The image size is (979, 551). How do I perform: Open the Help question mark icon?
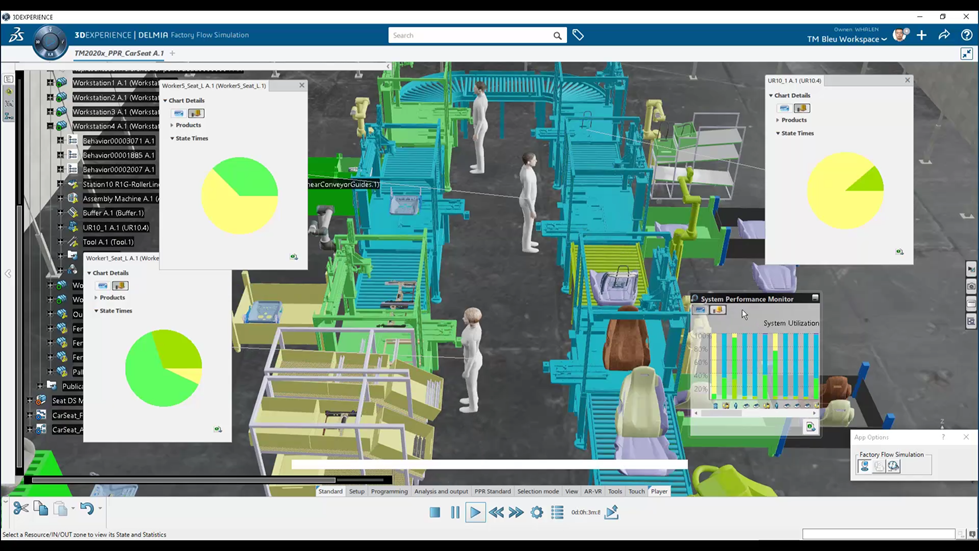[967, 36]
